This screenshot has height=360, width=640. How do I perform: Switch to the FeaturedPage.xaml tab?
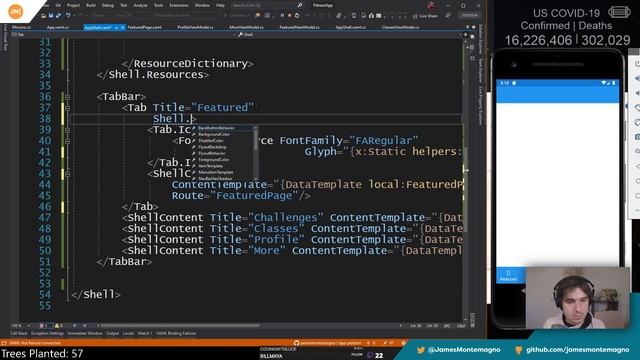[x=144, y=27]
